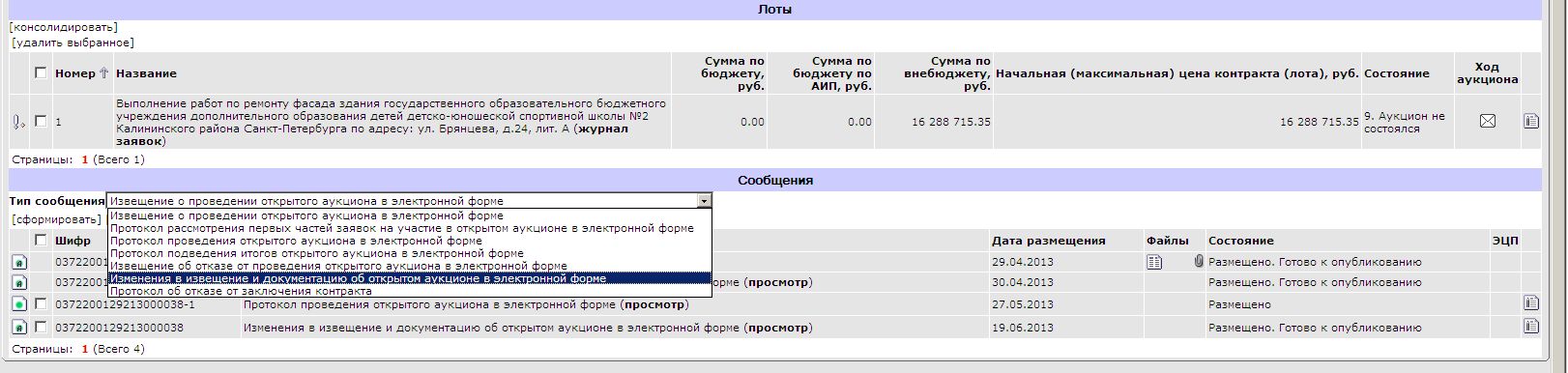Screen dimensions: 1568x373
Task: Open files document icon for 29.04.2013 message
Action: [x=1154, y=261]
